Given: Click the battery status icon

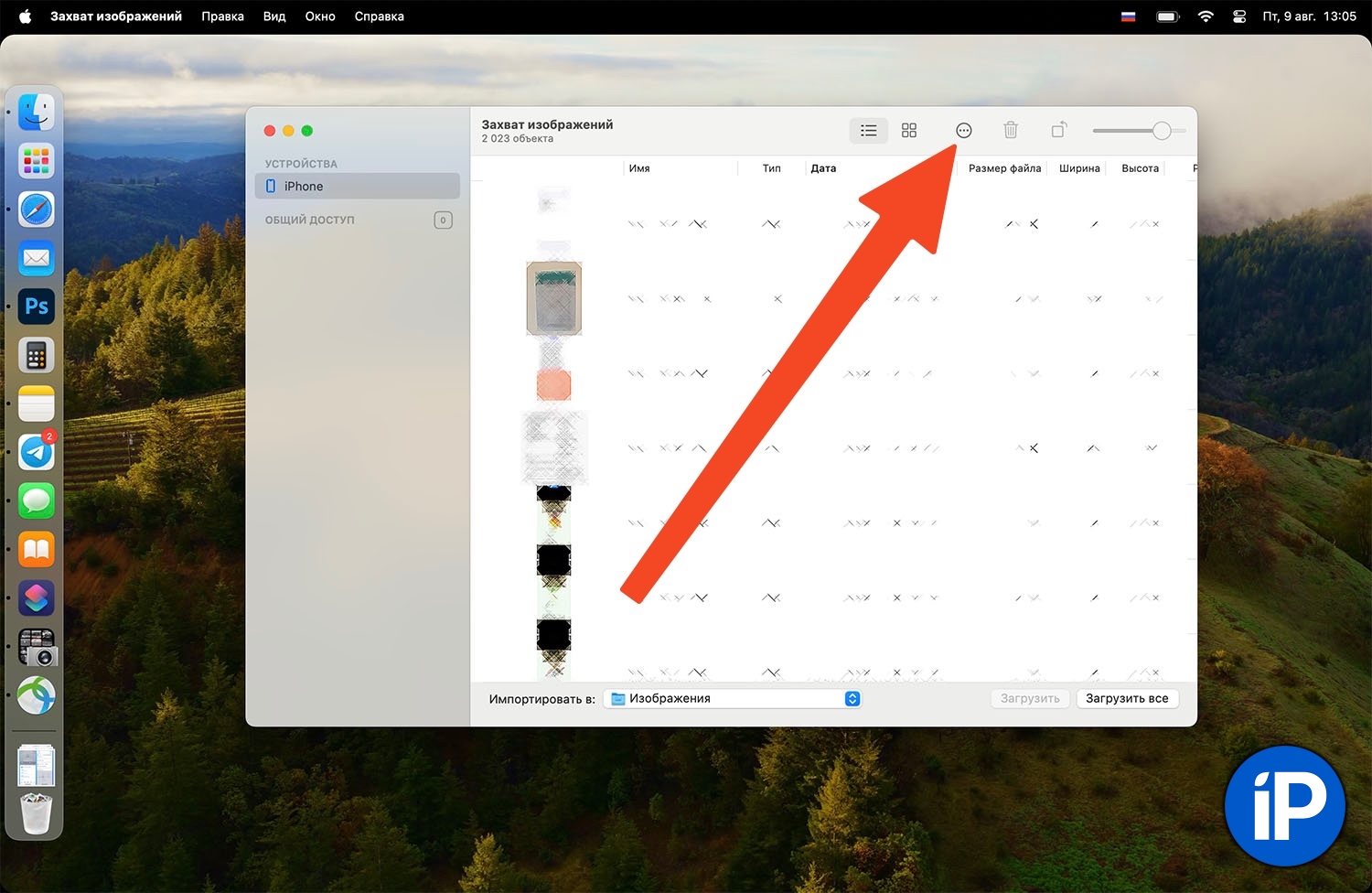Looking at the screenshot, I should [x=1168, y=16].
